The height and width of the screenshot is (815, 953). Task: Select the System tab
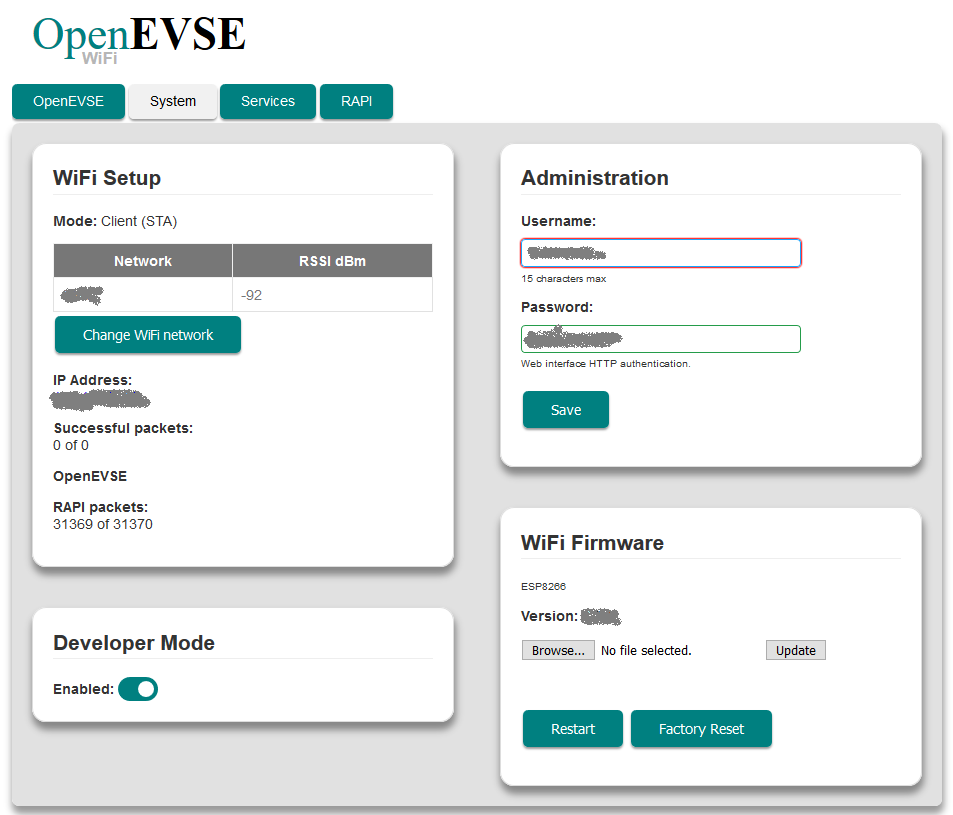(173, 101)
